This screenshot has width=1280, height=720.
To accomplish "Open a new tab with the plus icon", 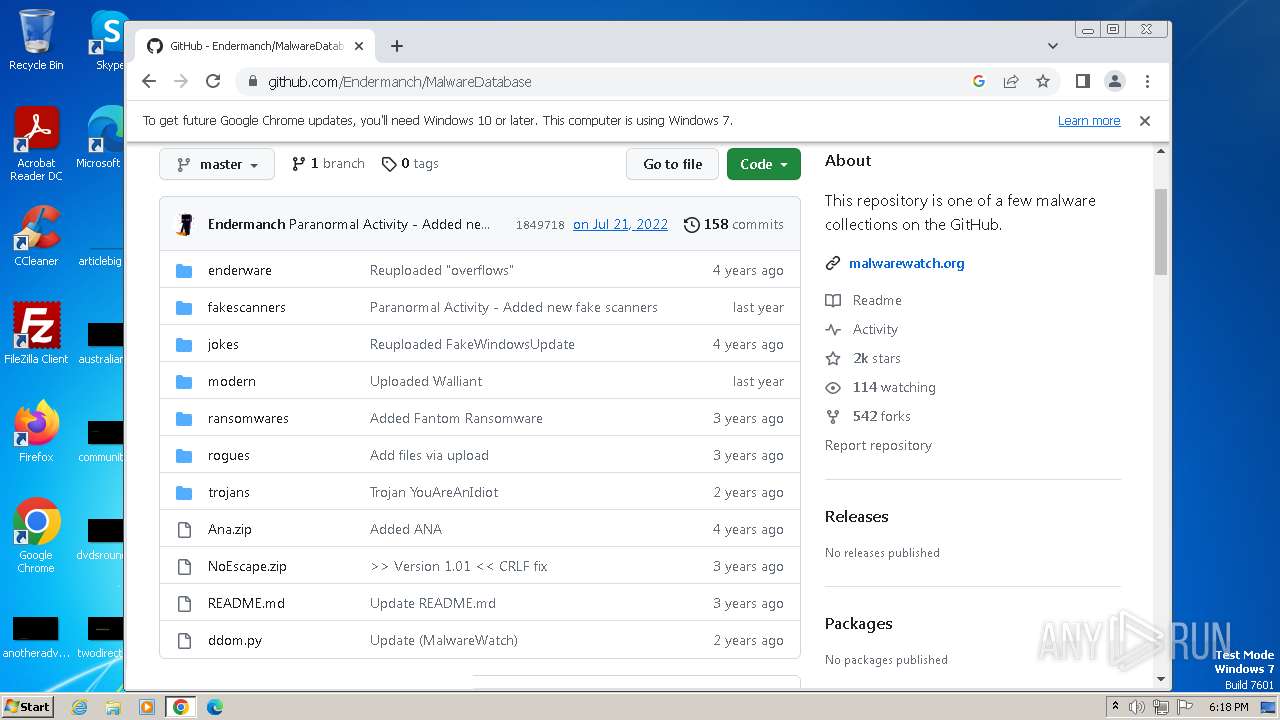I will click(397, 46).
